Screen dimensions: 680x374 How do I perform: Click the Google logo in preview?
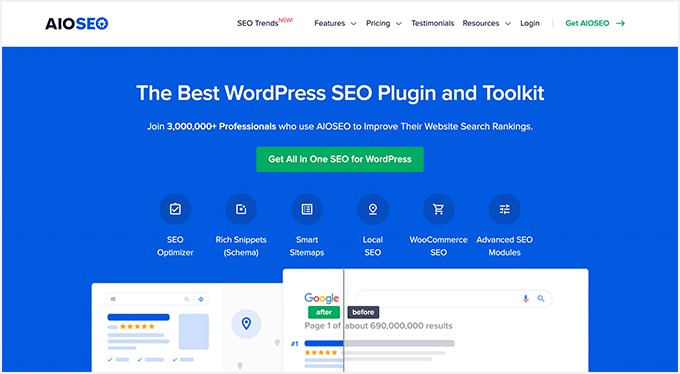(x=321, y=299)
